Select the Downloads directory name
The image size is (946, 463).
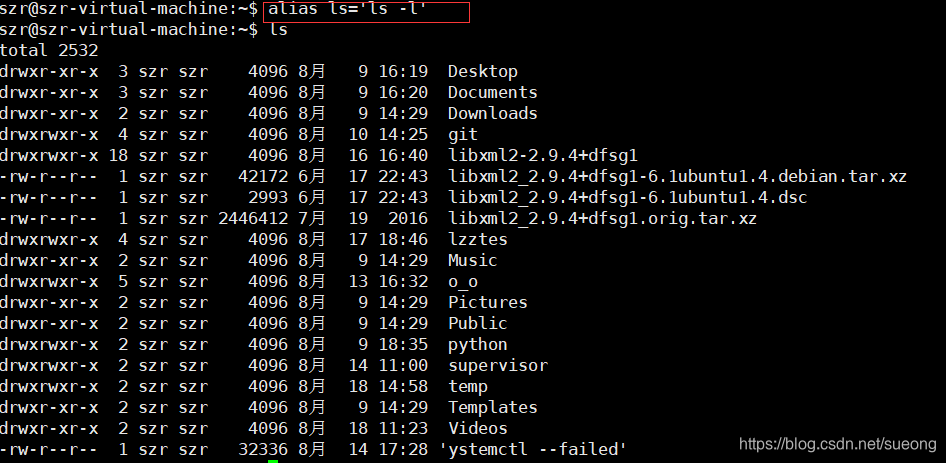493,113
